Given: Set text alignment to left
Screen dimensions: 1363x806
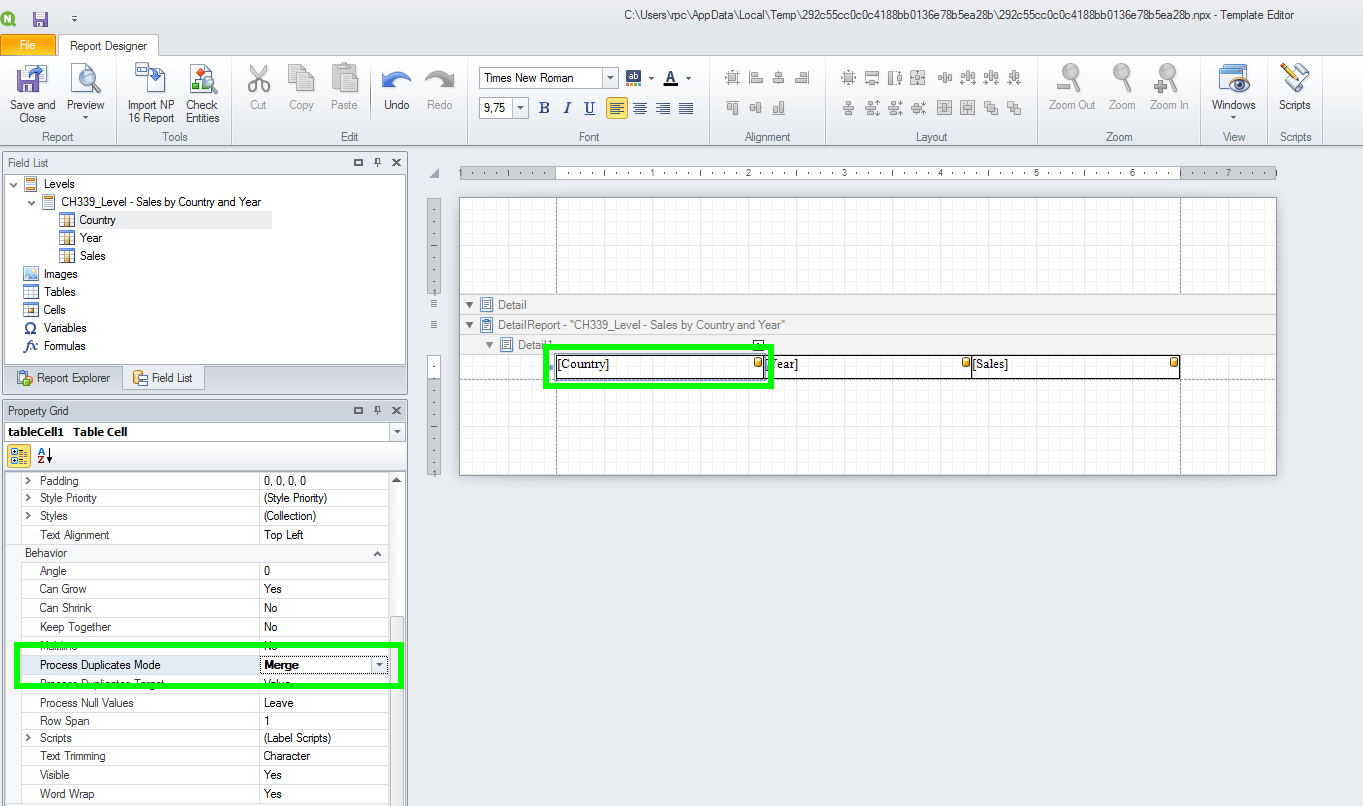Looking at the screenshot, I should [x=617, y=108].
